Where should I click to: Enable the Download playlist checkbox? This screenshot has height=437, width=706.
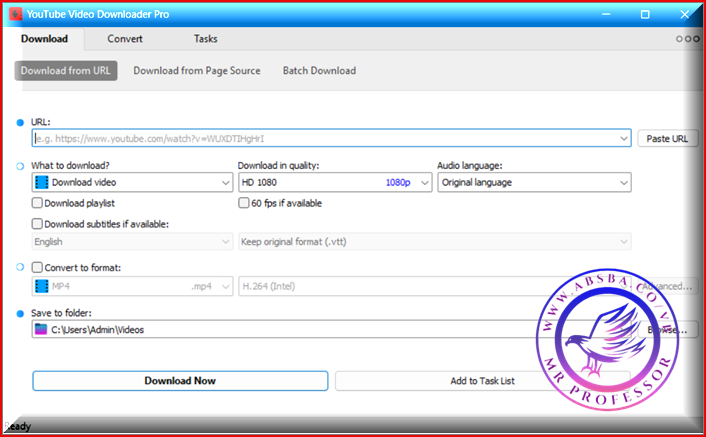click(37, 203)
